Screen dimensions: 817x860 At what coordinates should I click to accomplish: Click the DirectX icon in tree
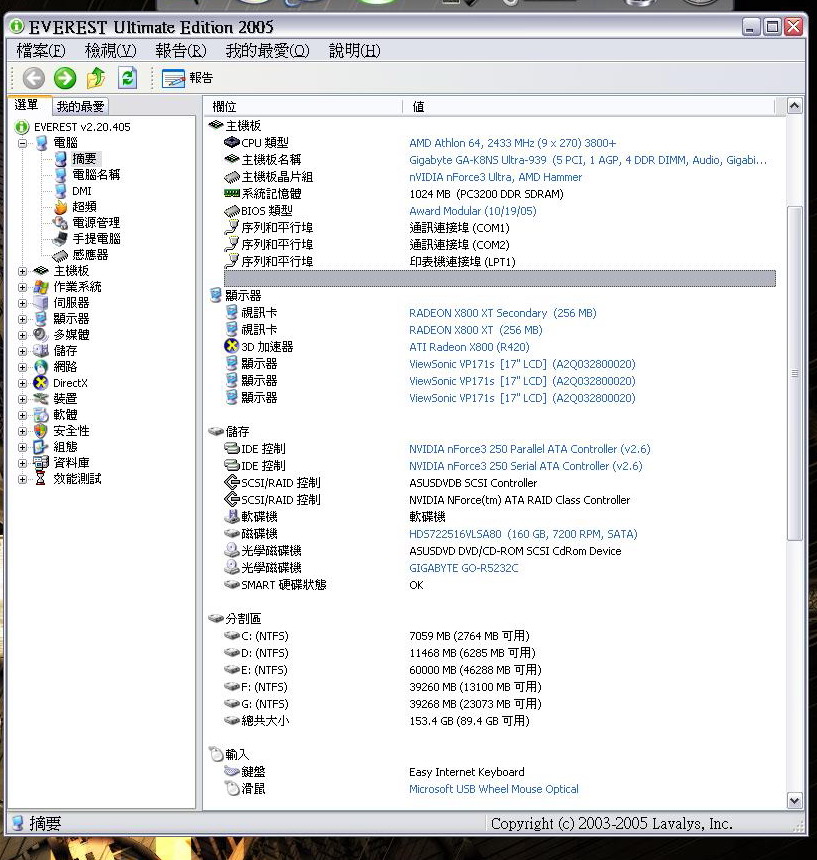41,383
